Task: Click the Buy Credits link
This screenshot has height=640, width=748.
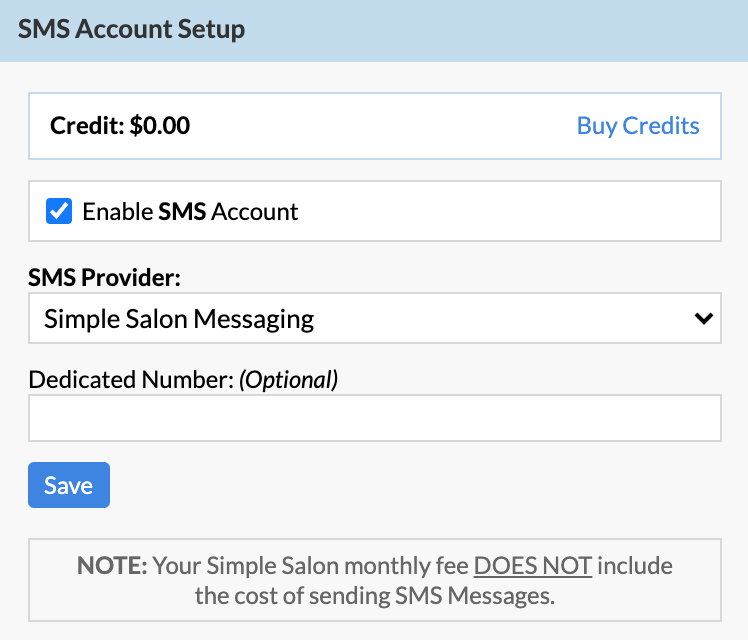Action: [x=638, y=126]
